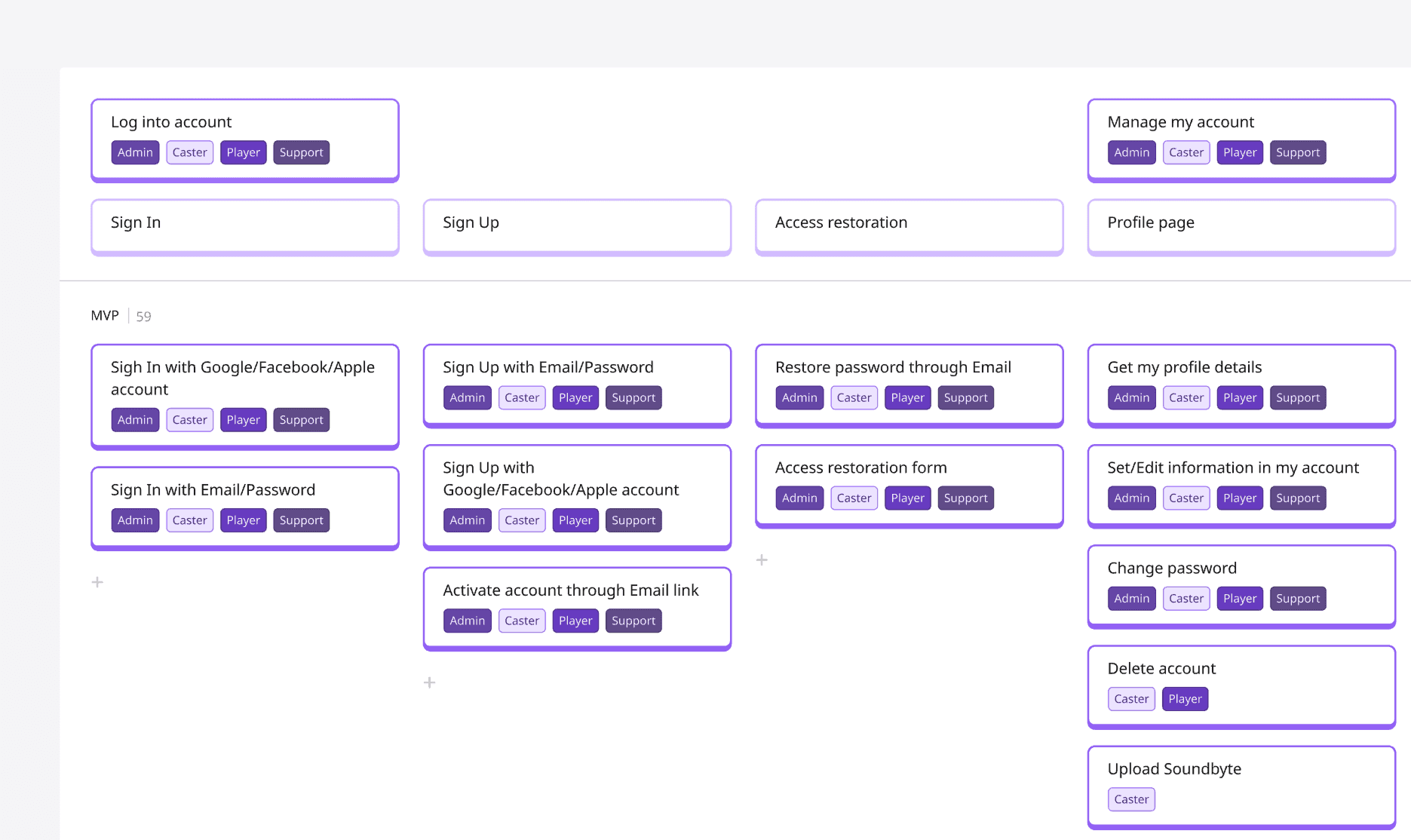1411x840 pixels.
Task: Click Player tag on Sign Up with Google card
Action: (x=575, y=520)
